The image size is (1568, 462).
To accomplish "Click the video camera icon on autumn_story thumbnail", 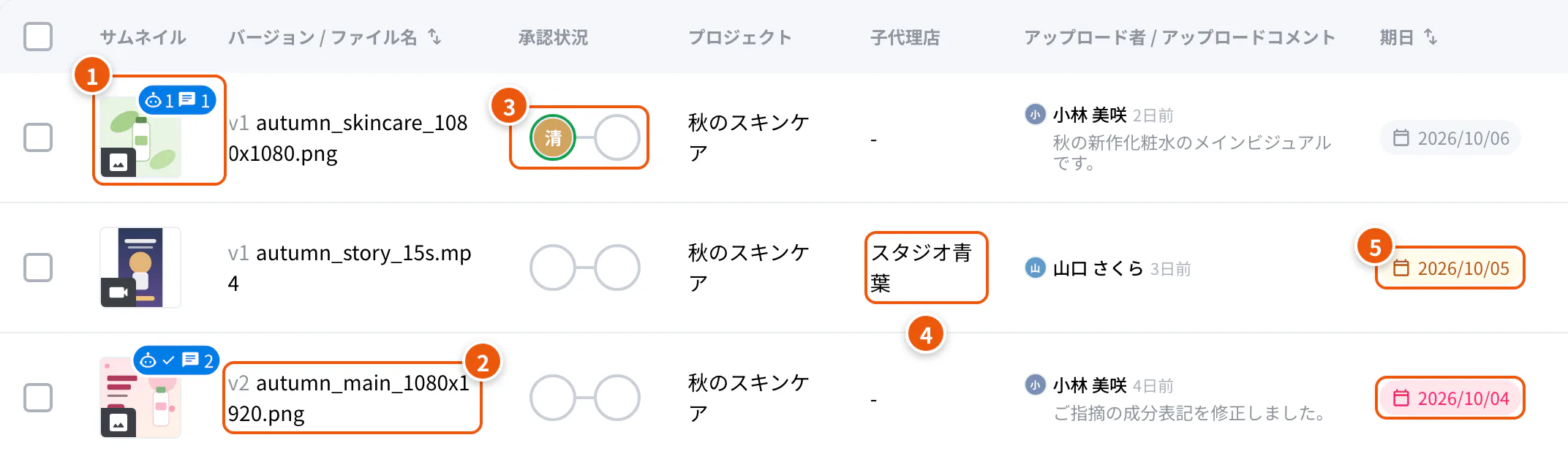I will coord(118,292).
